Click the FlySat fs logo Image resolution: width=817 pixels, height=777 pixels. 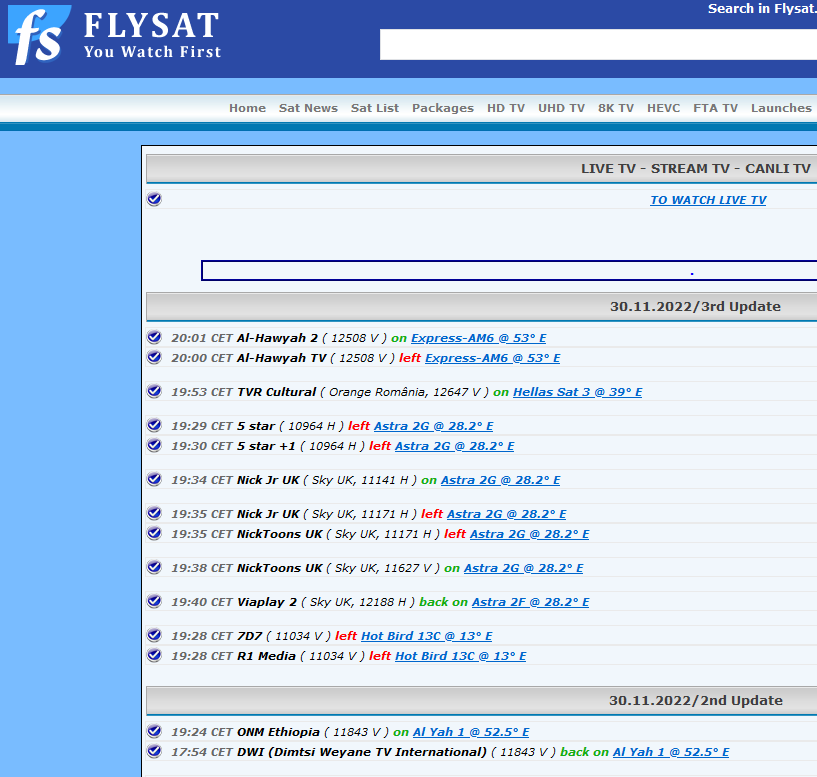[x=39, y=35]
